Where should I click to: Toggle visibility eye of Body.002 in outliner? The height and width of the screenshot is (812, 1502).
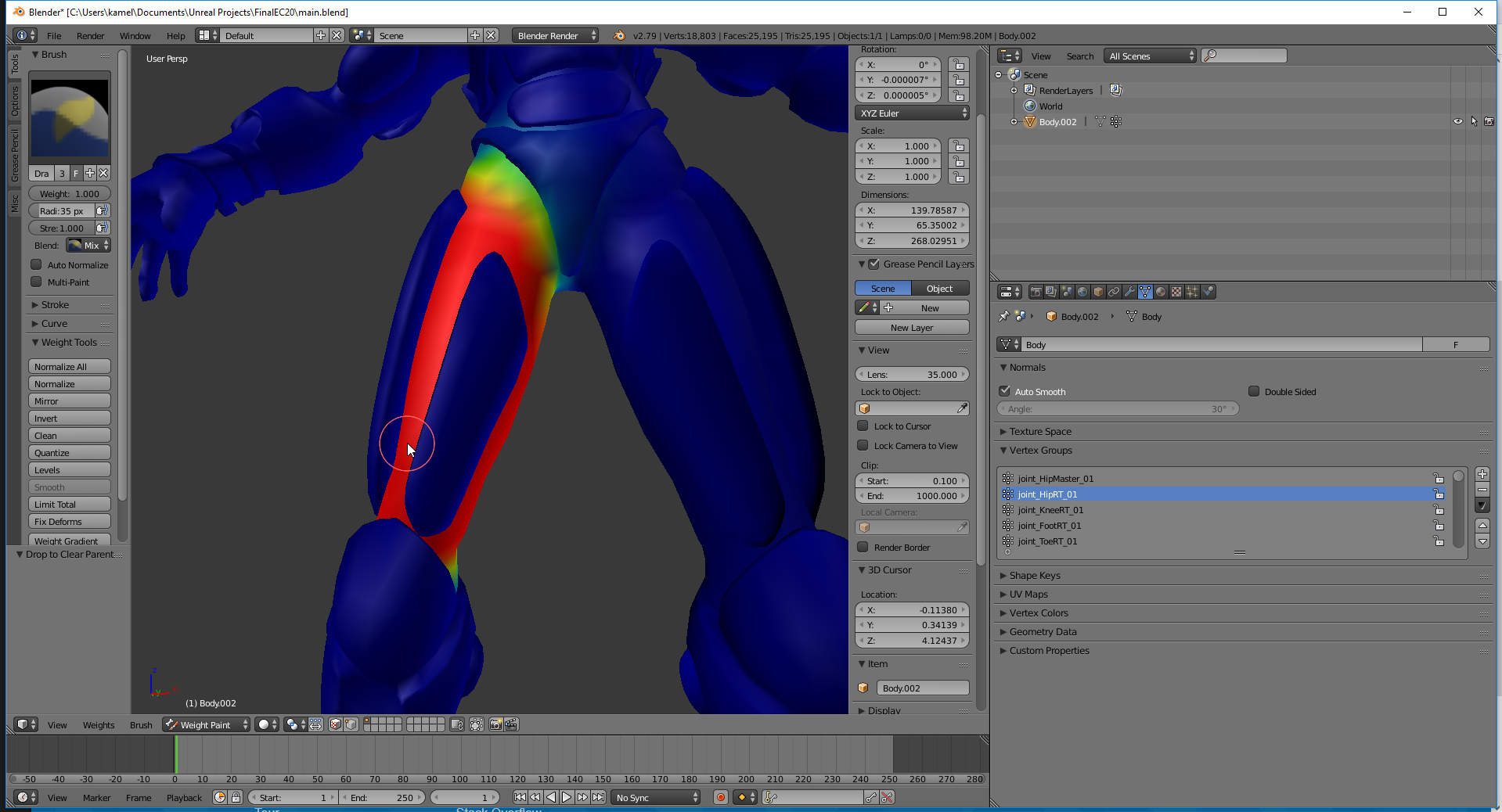click(1457, 121)
